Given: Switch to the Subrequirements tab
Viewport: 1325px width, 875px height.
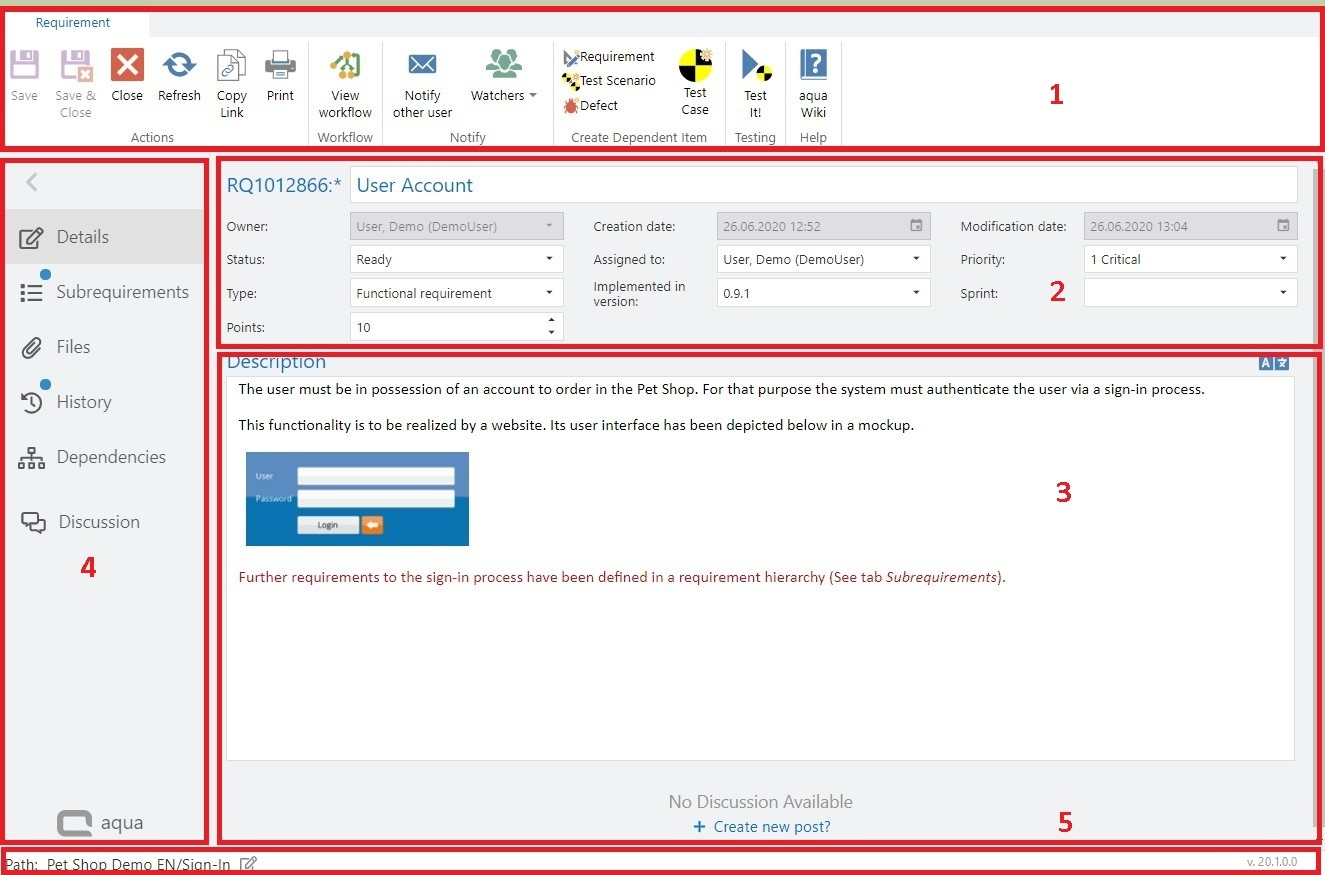Looking at the screenshot, I should pyautogui.click(x=121, y=292).
